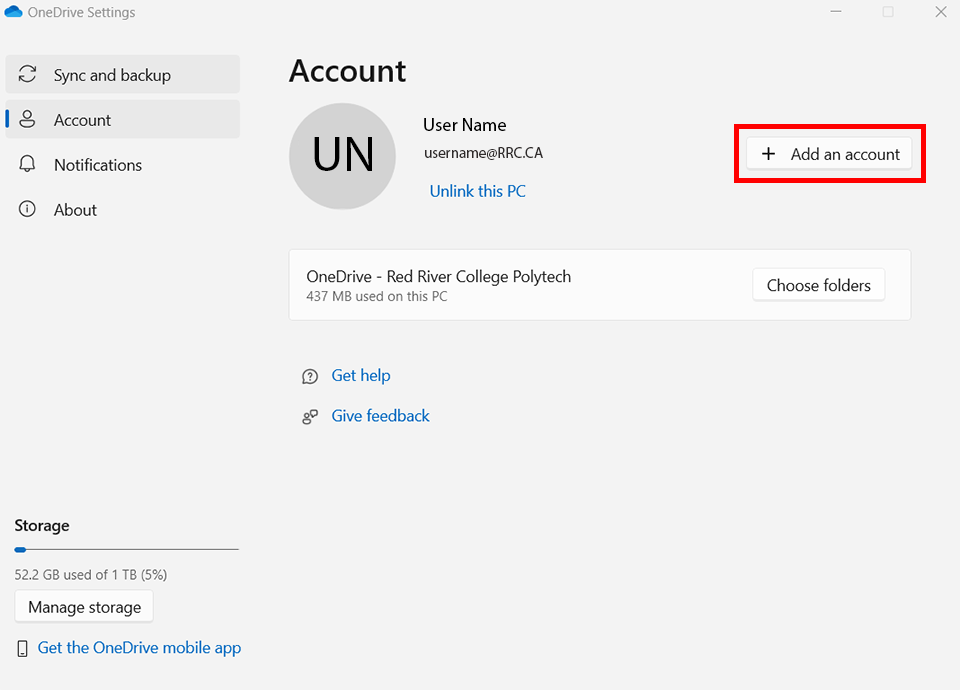Click the phone icon by mobile app link

[x=23, y=648]
